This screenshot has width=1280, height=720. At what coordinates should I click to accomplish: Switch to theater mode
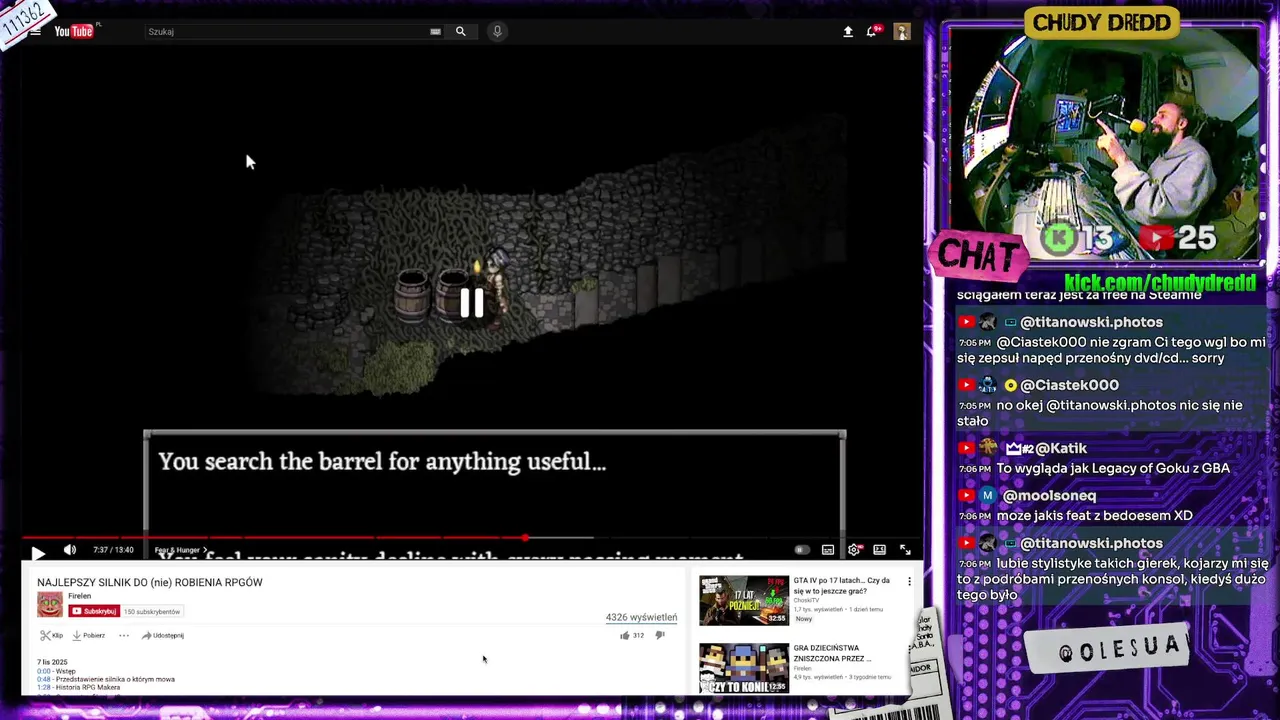click(880, 550)
